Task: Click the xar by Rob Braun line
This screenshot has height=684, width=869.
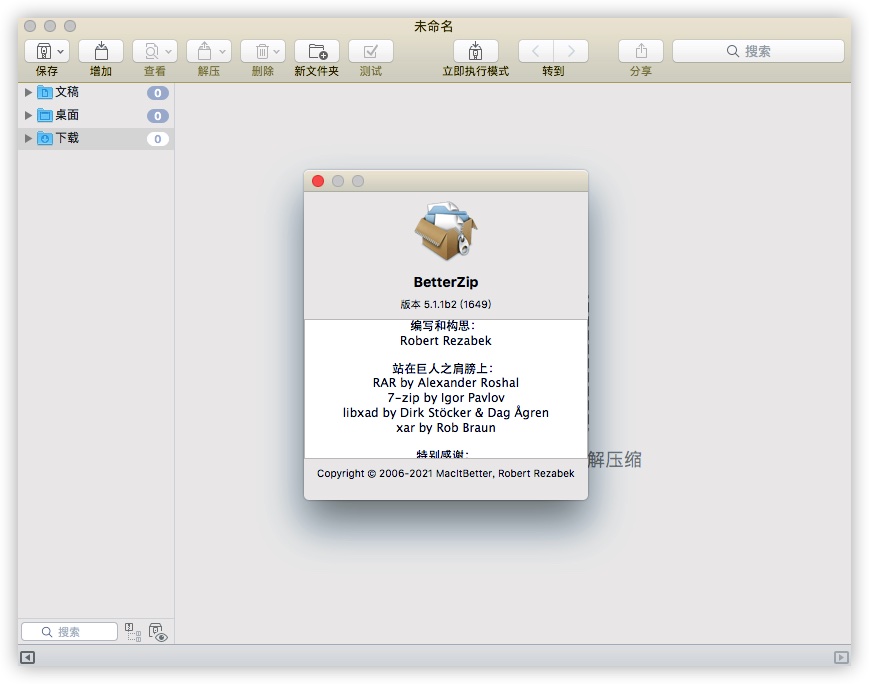Action: [446, 428]
